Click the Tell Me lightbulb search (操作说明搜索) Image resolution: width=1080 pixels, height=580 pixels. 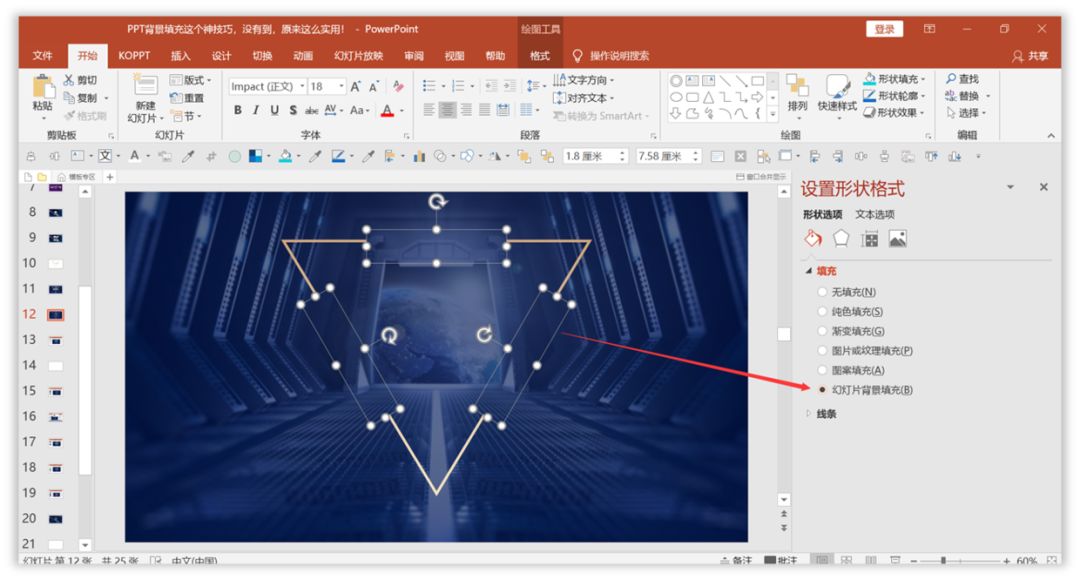610,56
